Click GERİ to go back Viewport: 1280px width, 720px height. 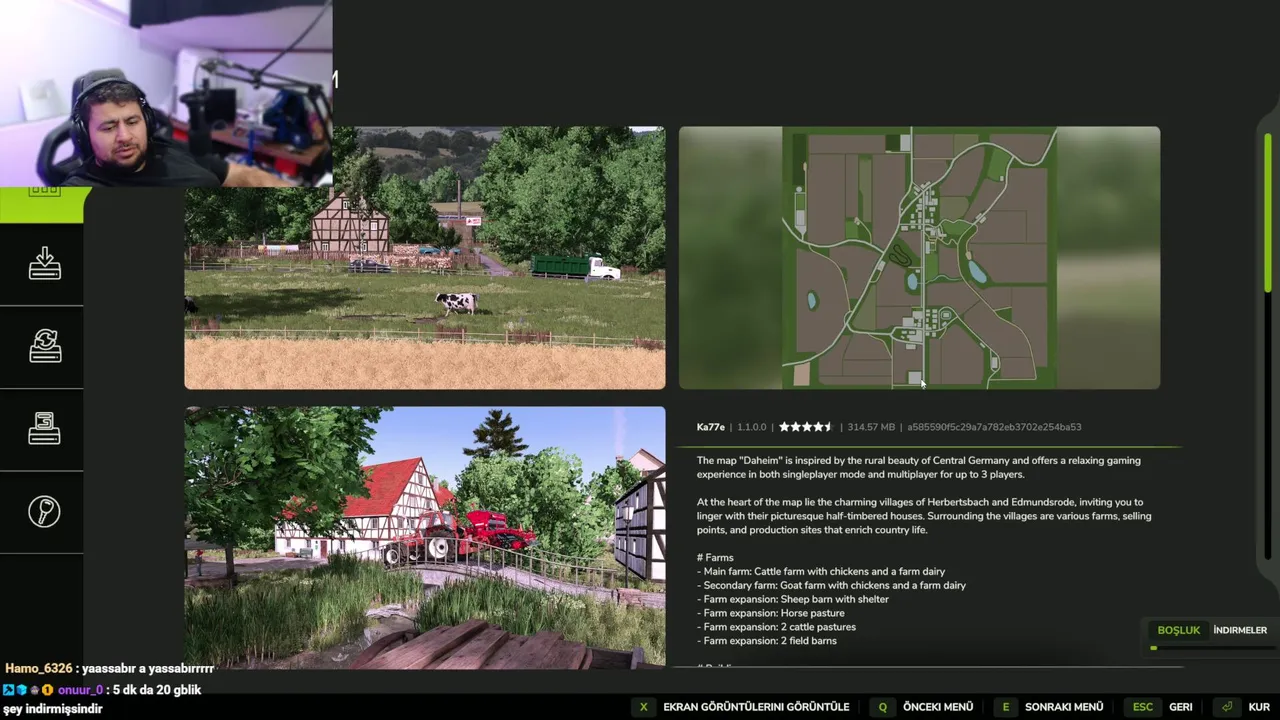1180,707
